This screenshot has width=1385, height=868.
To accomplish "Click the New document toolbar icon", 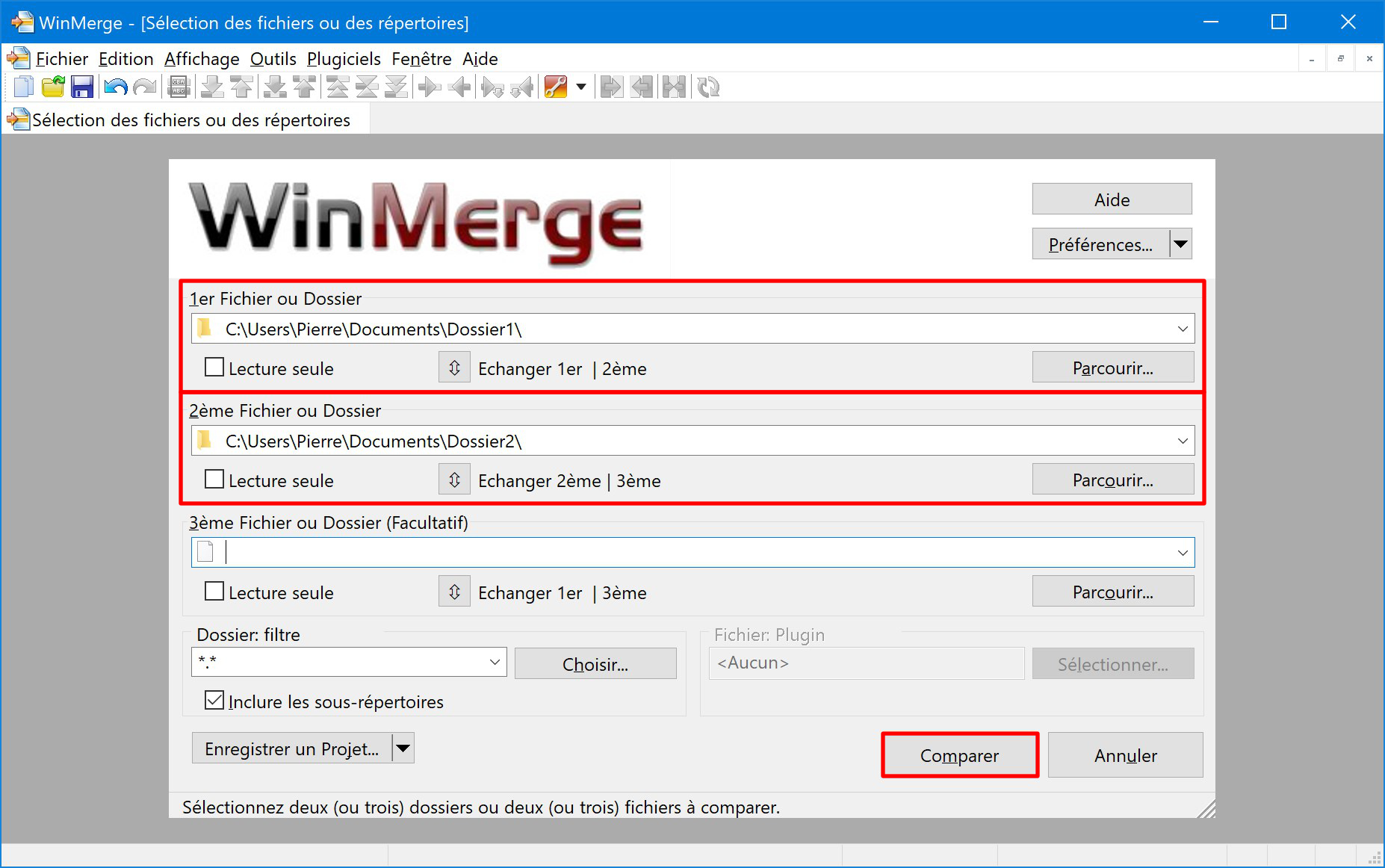I will pyautogui.click(x=24, y=87).
